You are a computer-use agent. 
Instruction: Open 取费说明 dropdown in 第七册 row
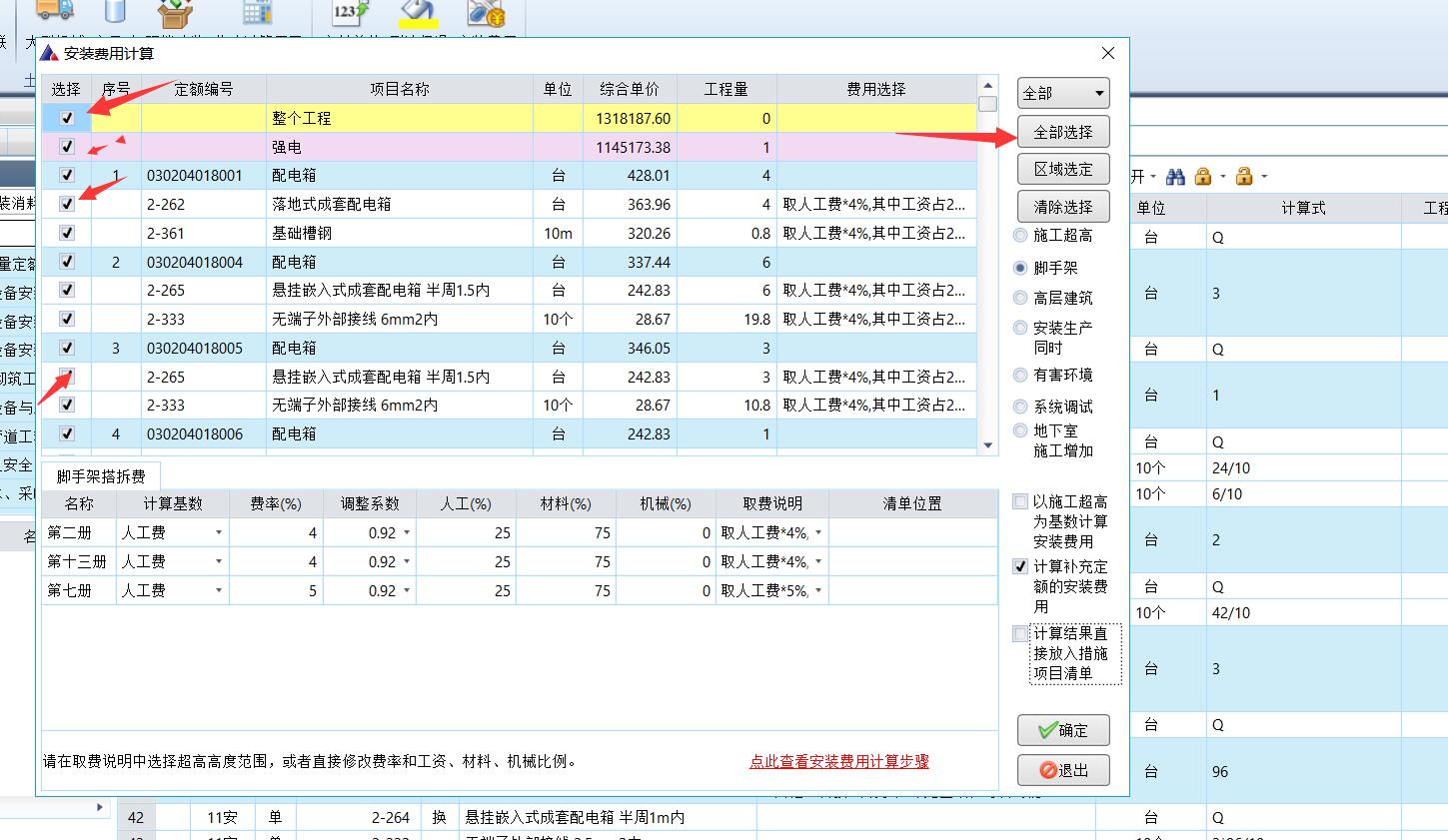point(818,591)
